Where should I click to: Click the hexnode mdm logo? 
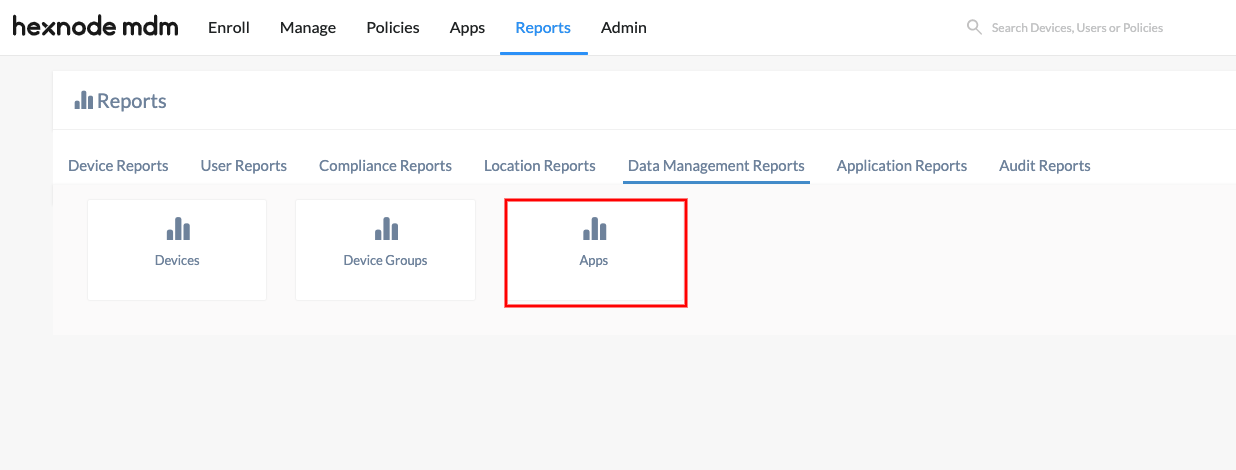(95, 27)
